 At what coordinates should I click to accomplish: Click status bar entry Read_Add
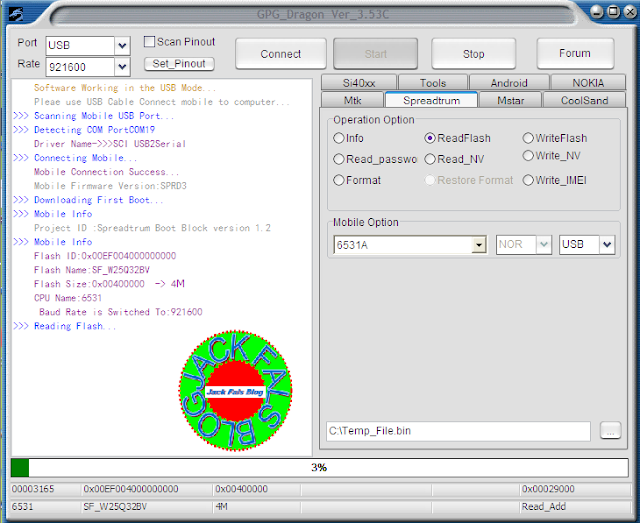click(543, 507)
